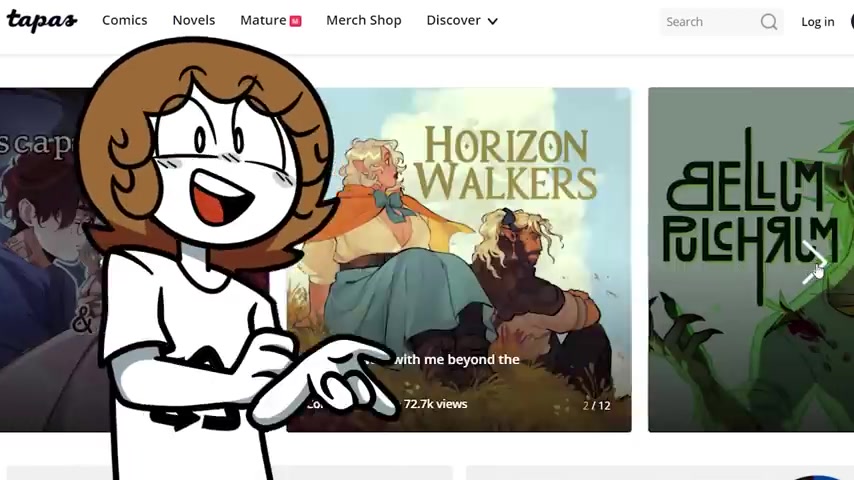Click the 72.7k views text
This screenshot has height=480, width=854.
[435, 404]
